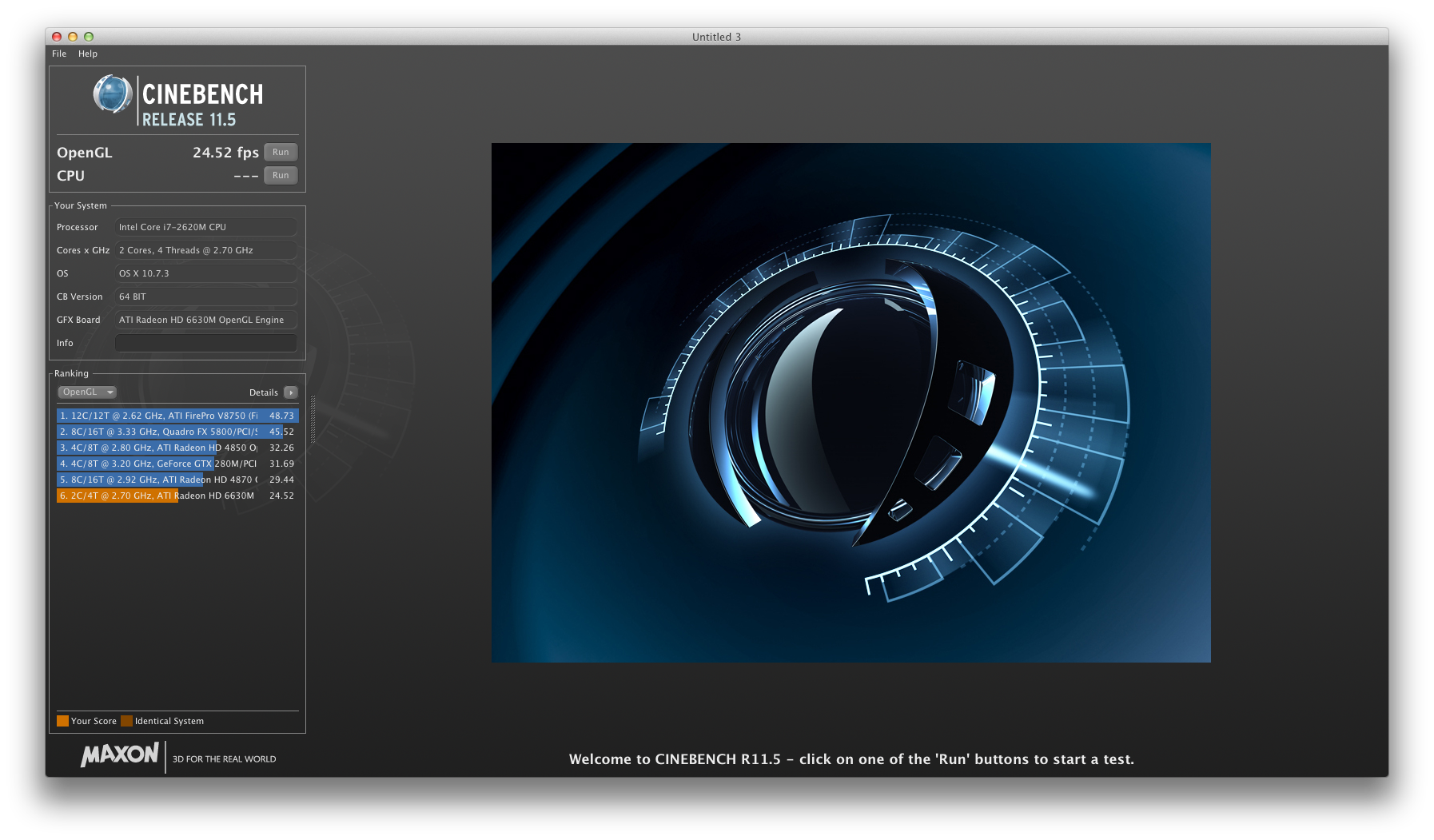Viewport: 1434px width, 840px height.
Task: Click the OS X 10.7.3 field
Action: tap(206, 273)
